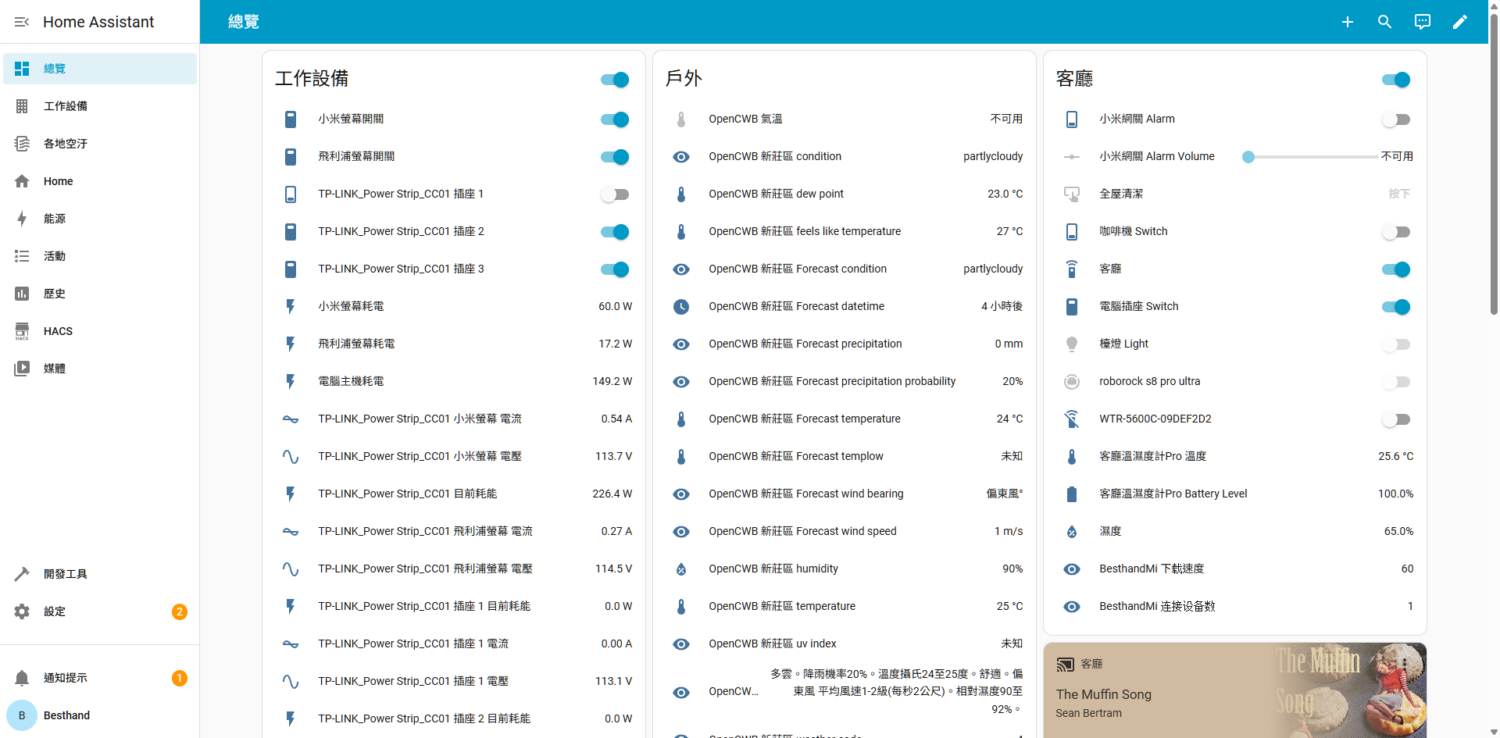Click the plus add icon in header

(1347, 22)
